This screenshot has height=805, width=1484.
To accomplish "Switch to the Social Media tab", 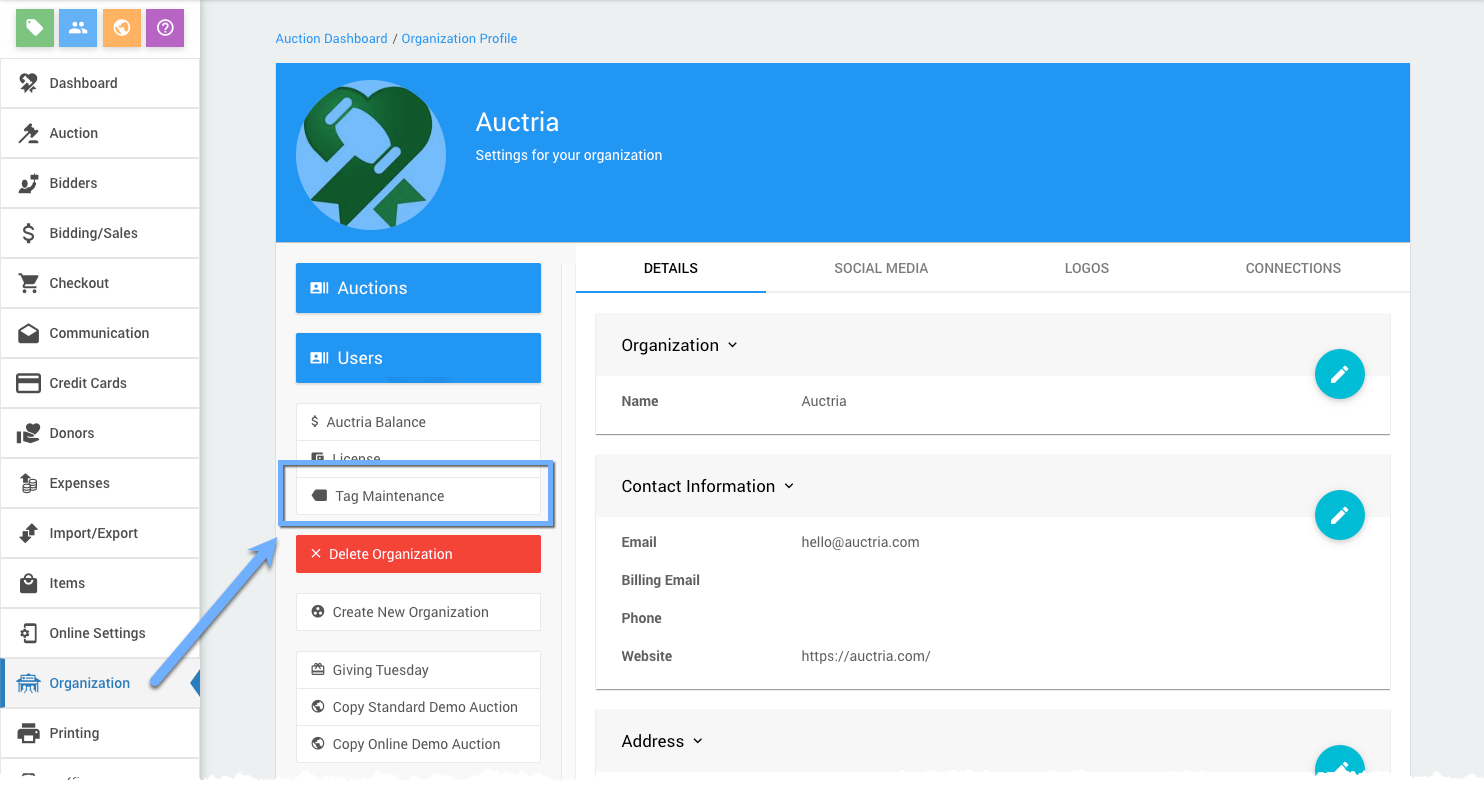I will pyautogui.click(x=881, y=268).
